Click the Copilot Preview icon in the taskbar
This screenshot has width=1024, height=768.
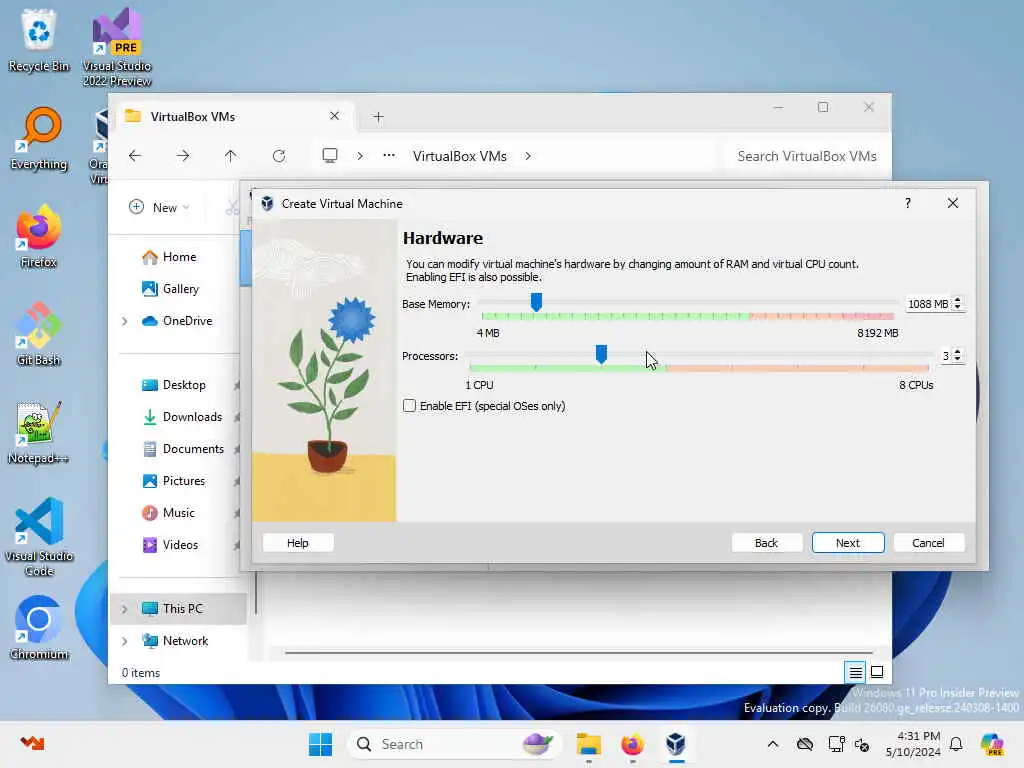(992, 744)
